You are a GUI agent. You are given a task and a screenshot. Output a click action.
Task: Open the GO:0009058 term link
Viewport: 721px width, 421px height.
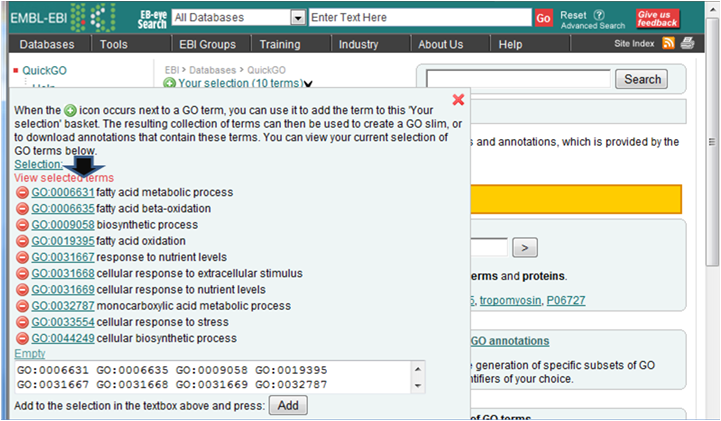click(x=63, y=225)
